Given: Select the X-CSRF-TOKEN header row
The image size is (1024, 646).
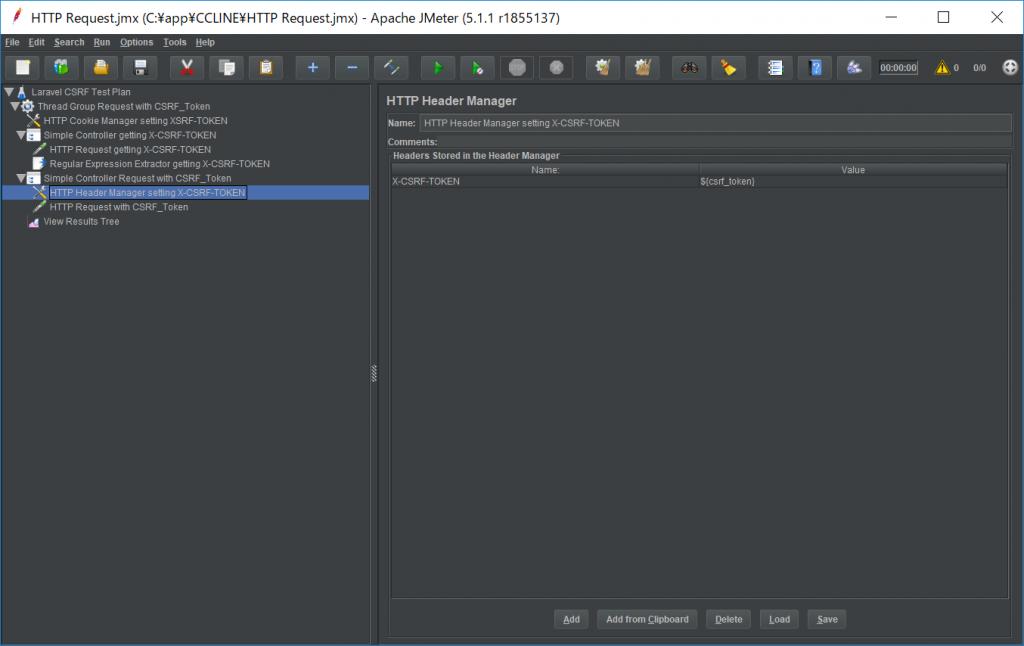Looking at the screenshot, I should (545, 181).
